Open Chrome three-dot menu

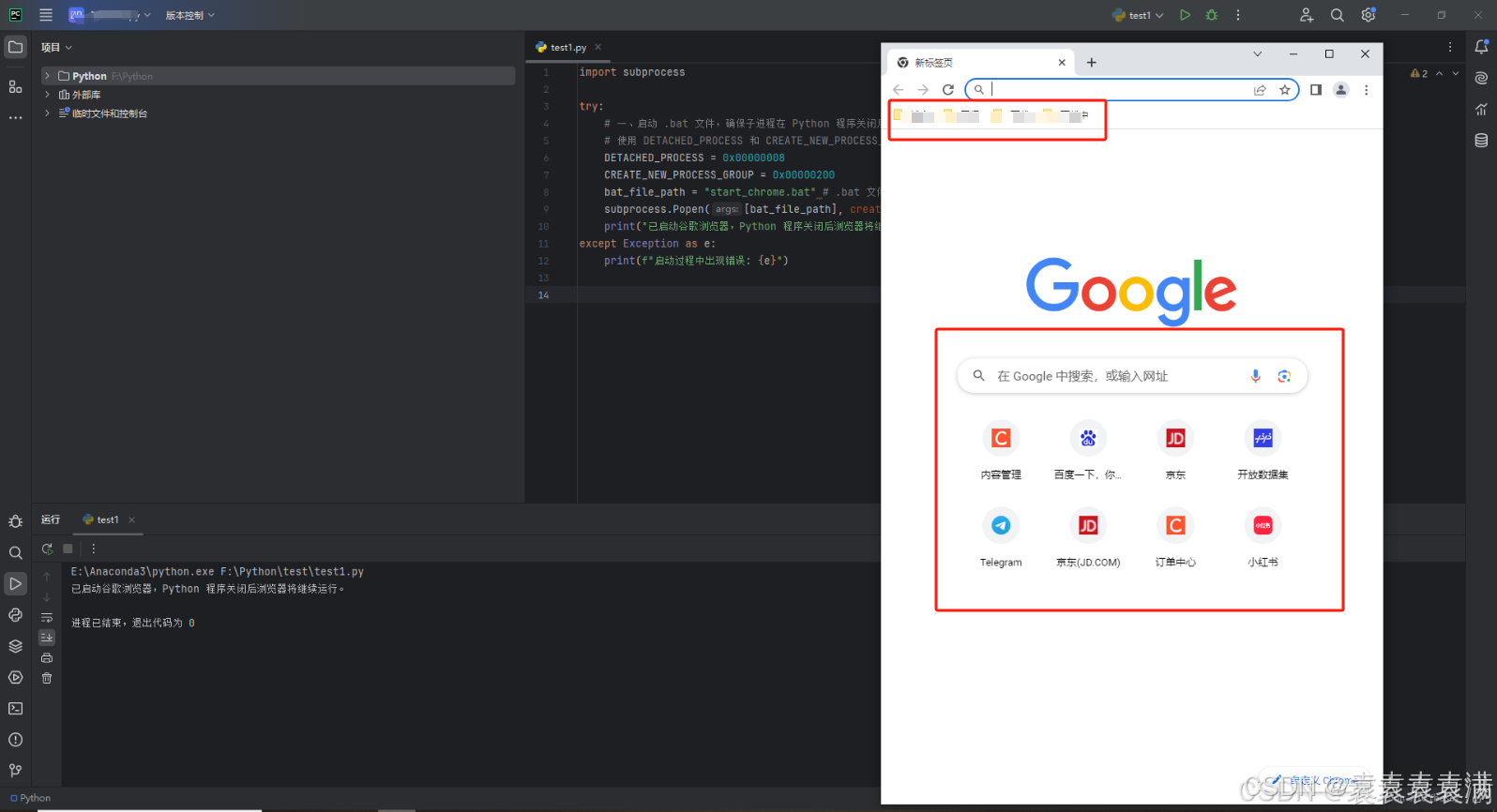pyautogui.click(x=1367, y=90)
